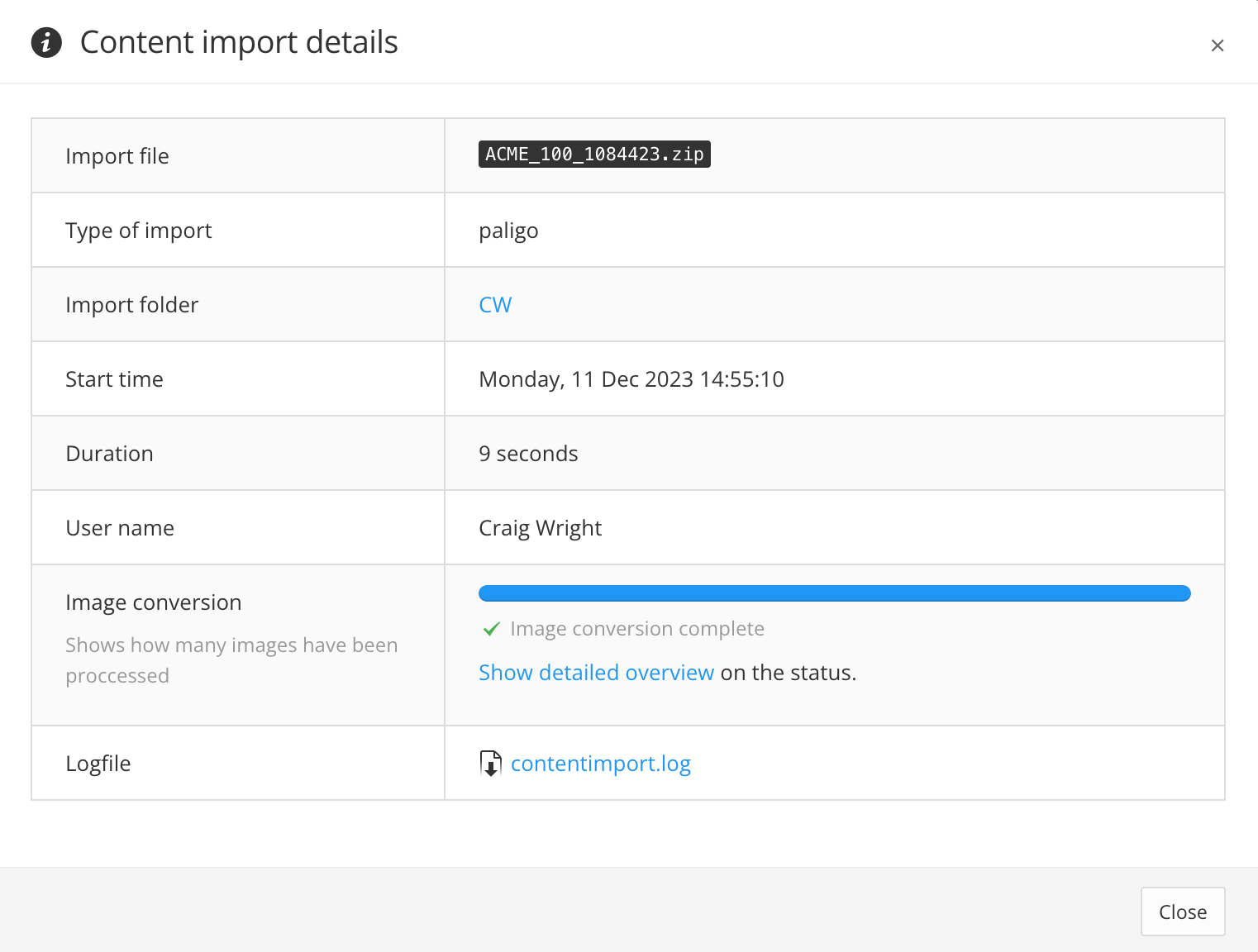1258x952 pixels.
Task: Select the Logfile row label
Action: [98, 763]
